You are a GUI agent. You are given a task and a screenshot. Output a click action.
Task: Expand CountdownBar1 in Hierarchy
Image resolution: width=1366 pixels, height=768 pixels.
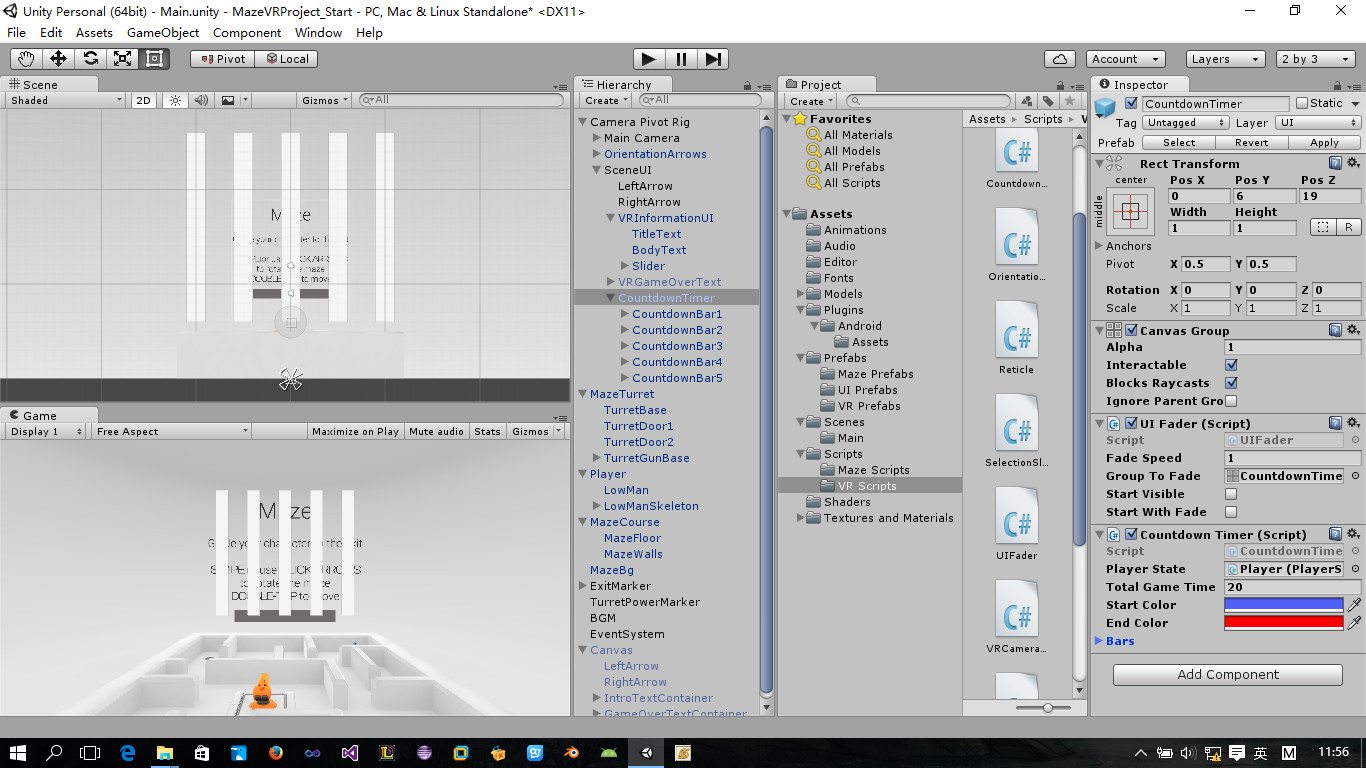(x=625, y=314)
